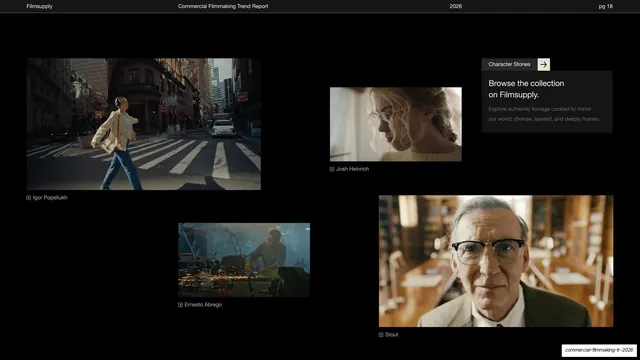640x360 pixels.
Task: Click the commercial-filmmaking-tr-2026 filename label
Action: (599, 350)
